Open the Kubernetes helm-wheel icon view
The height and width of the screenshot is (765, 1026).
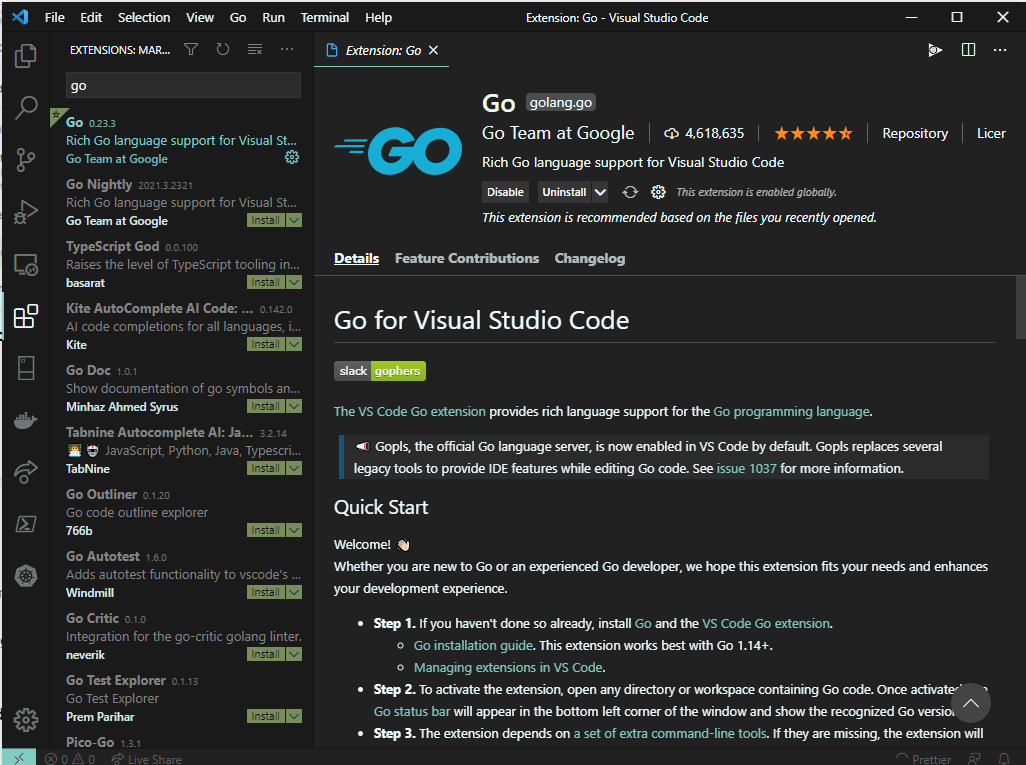pyautogui.click(x=26, y=576)
